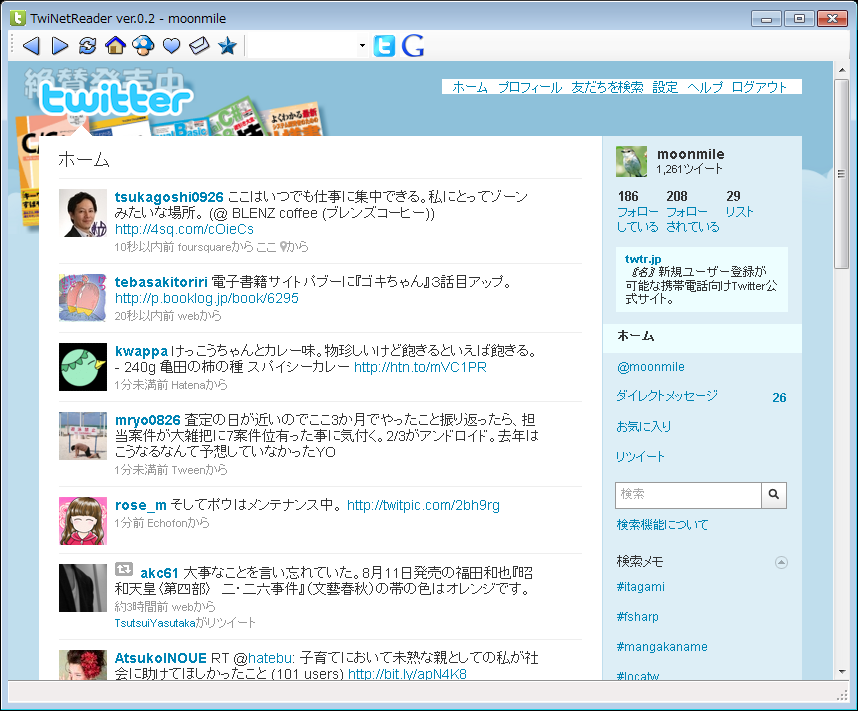858x711 pixels.
Task: Click the back arrow toolbar icon
Action: pyautogui.click(x=31, y=46)
